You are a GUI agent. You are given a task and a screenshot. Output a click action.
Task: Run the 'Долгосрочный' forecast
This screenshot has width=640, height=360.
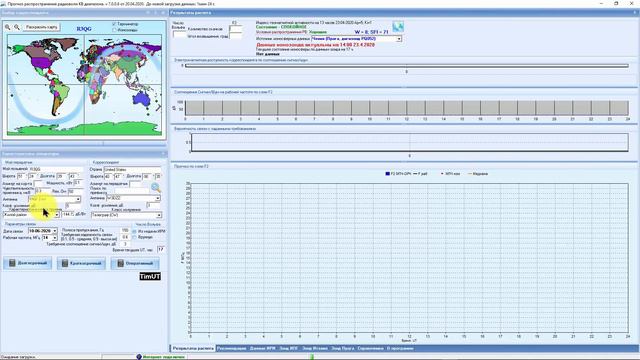pos(28,263)
